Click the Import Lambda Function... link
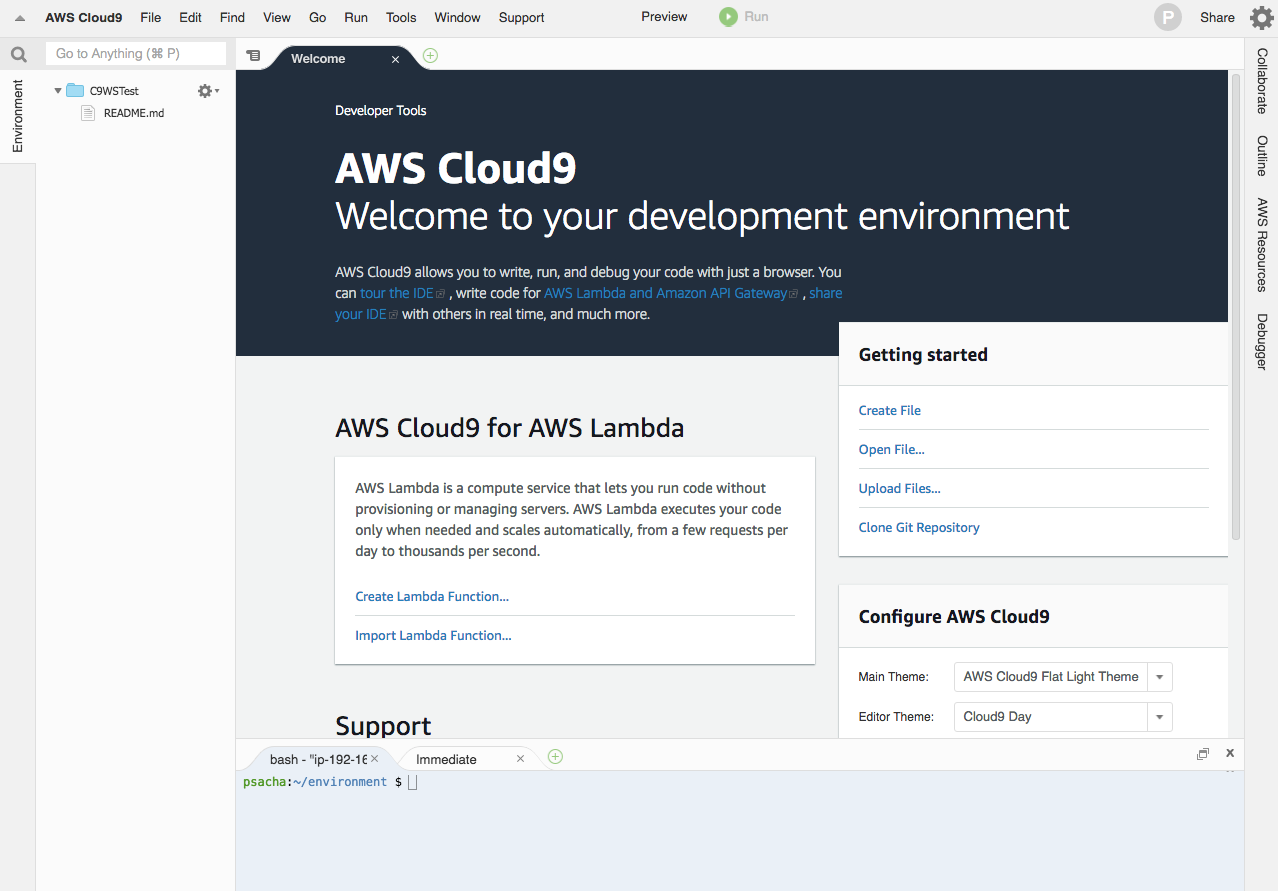Viewport: 1278px width, 891px height. (433, 635)
